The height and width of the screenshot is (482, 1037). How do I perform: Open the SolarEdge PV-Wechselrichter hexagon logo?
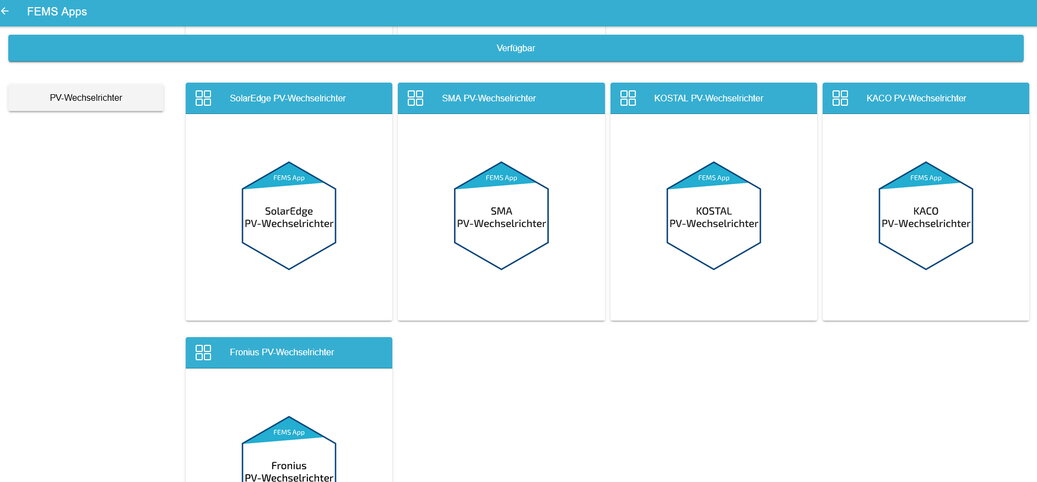pyautogui.click(x=289, y=216)
